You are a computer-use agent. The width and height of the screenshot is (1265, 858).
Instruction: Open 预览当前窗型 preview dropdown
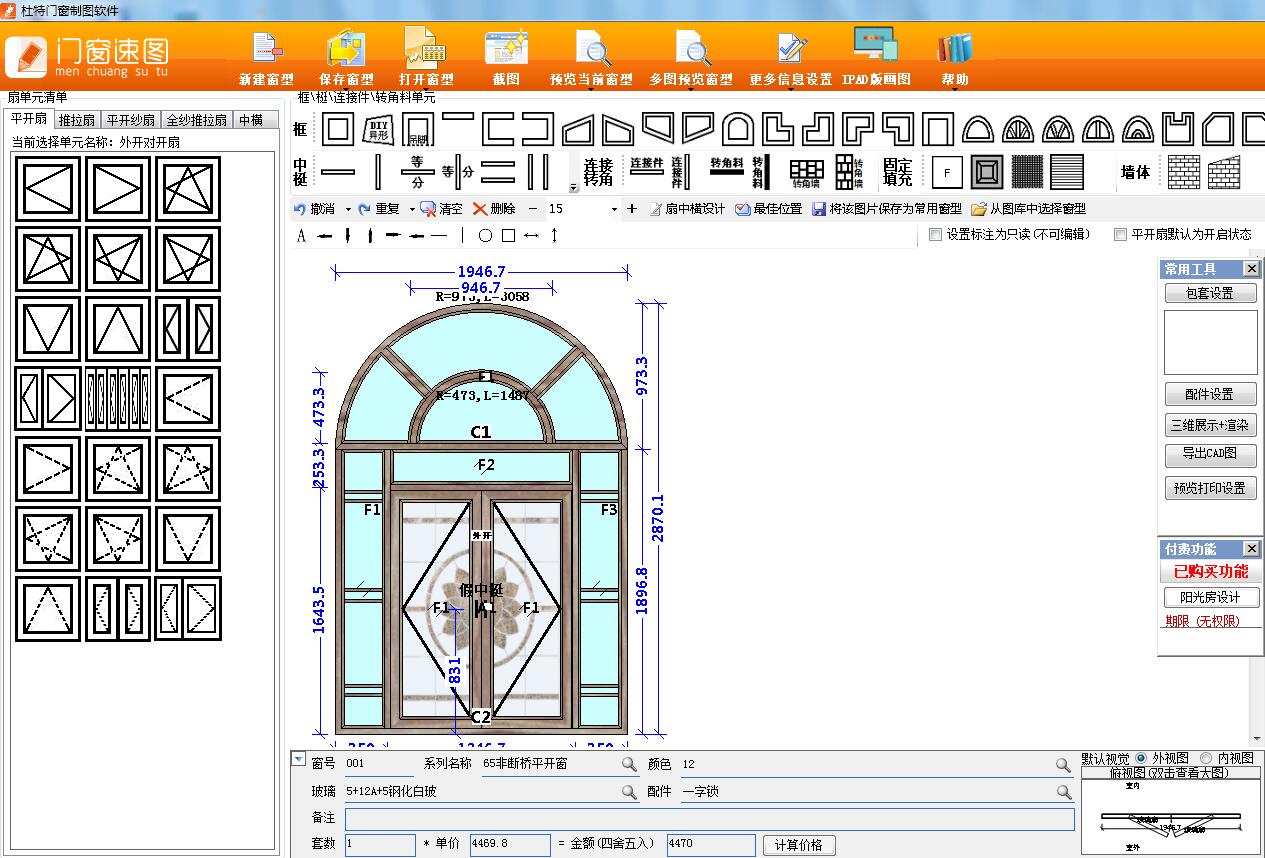[x=593, y=90]
